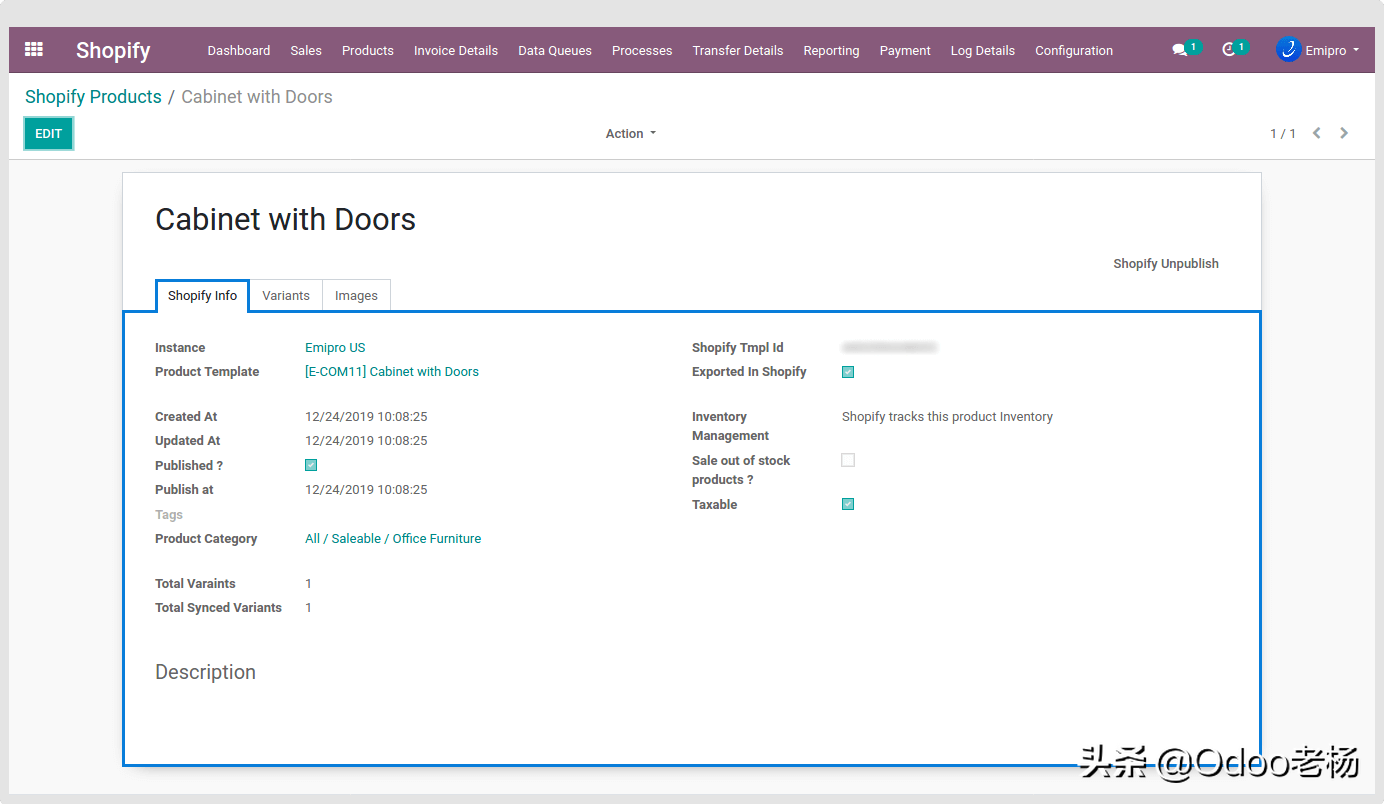Click 'Shopify tracks this product Inventory' text
The height and width of the screenshot is (804, 1384).
click(947, 417)
